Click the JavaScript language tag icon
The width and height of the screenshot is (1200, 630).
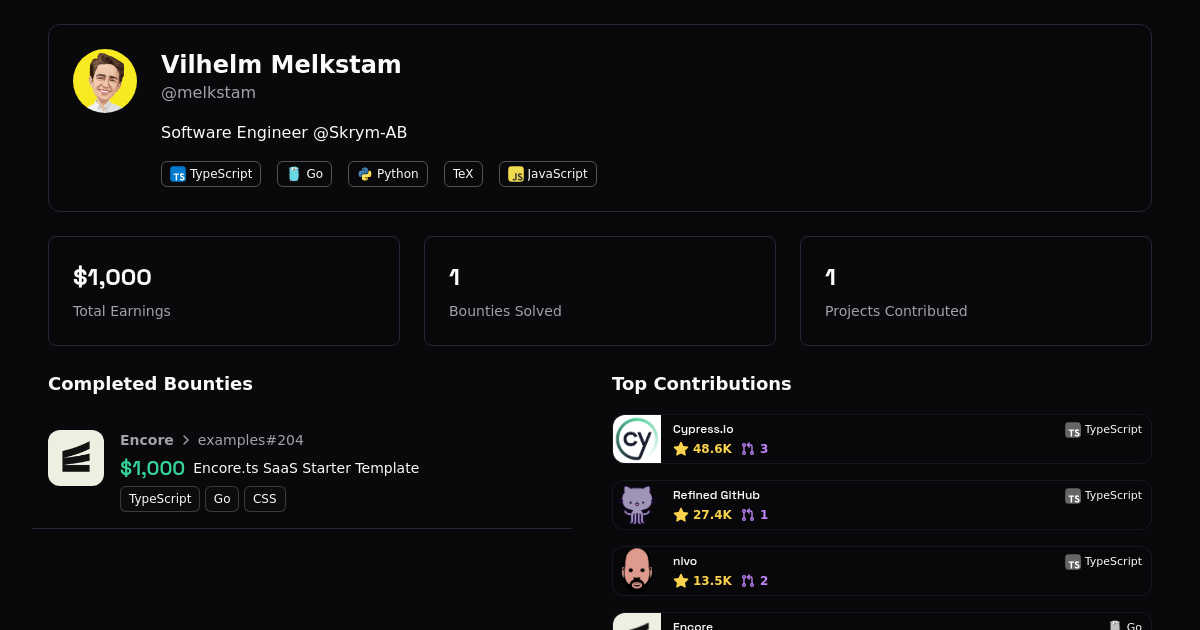[x=516, y=174]
